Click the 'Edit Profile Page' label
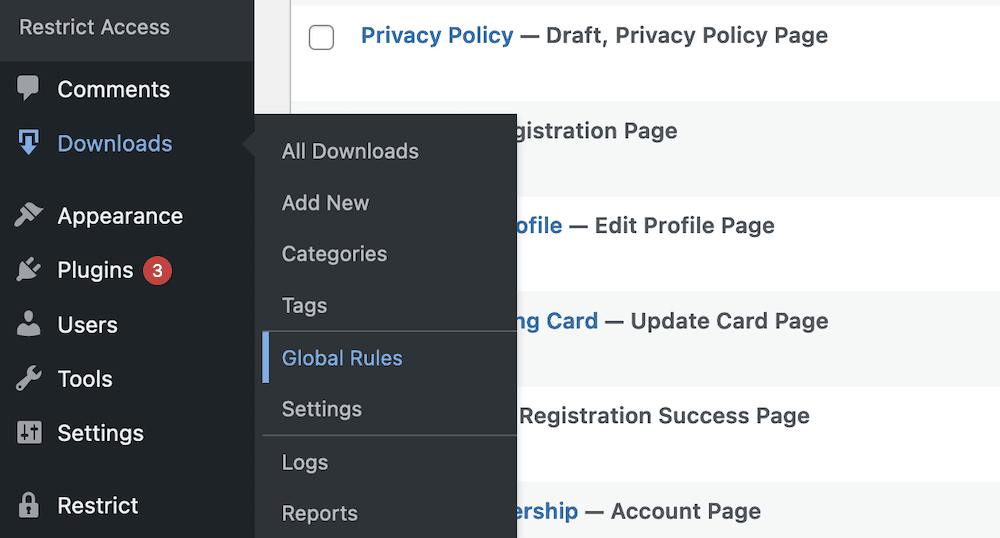This screenshot has height=538, width=1000. (684, 226)
